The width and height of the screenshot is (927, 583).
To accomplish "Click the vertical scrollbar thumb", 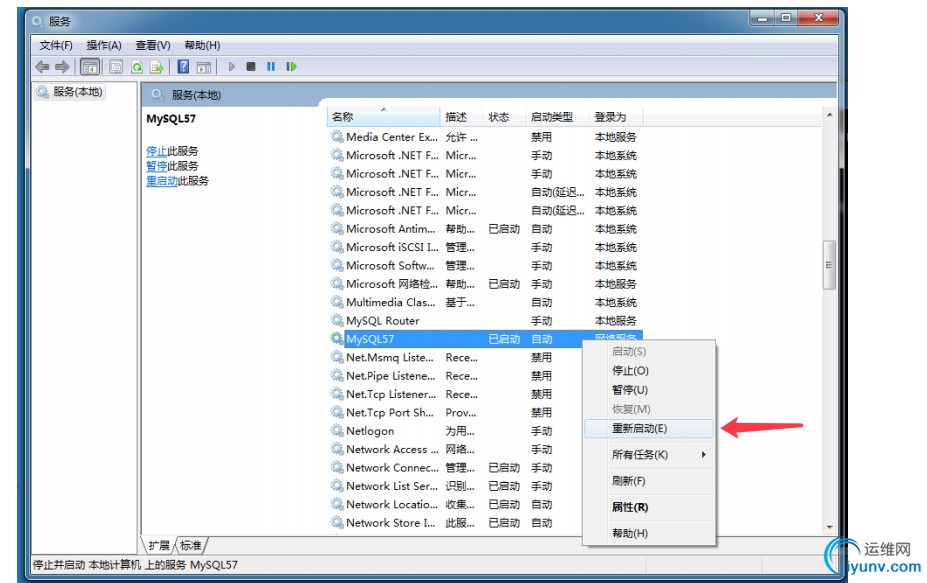I will click(829, 265).
